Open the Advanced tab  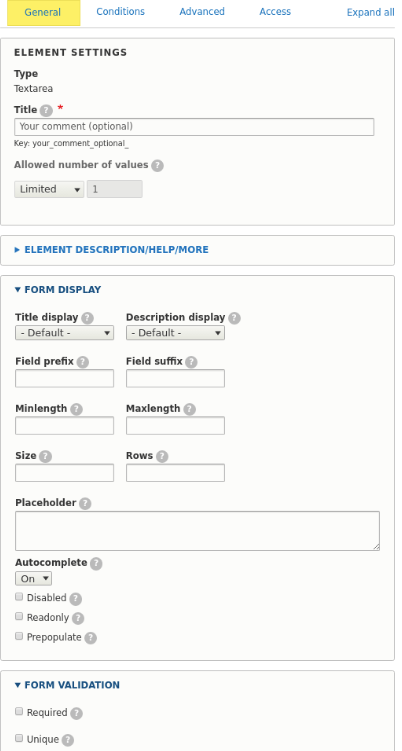[x=202, y=11]
